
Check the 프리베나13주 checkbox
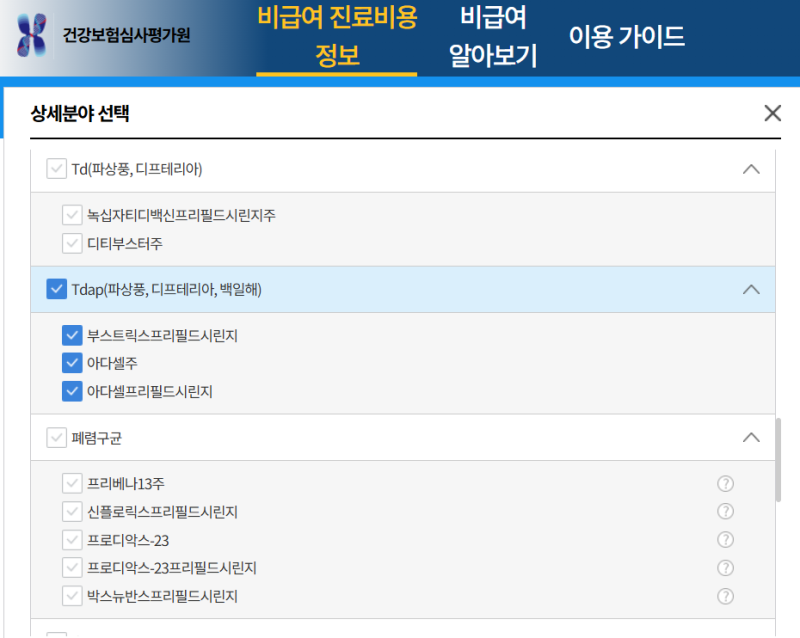(72, 483)
